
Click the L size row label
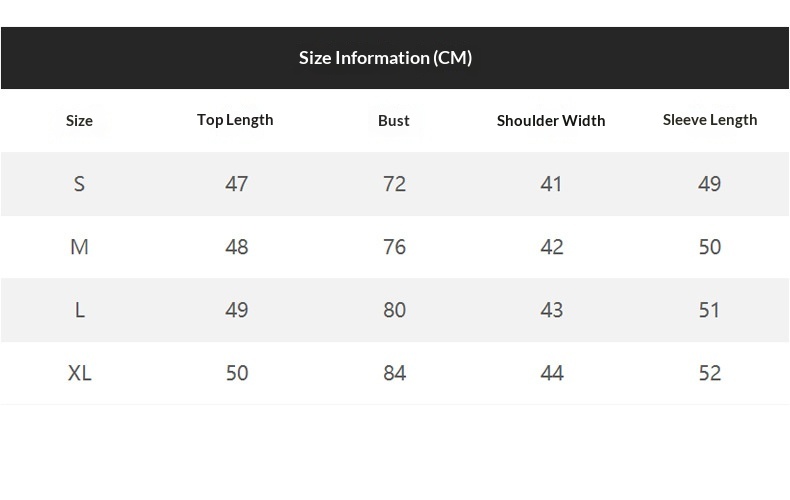tap(79, 310)
